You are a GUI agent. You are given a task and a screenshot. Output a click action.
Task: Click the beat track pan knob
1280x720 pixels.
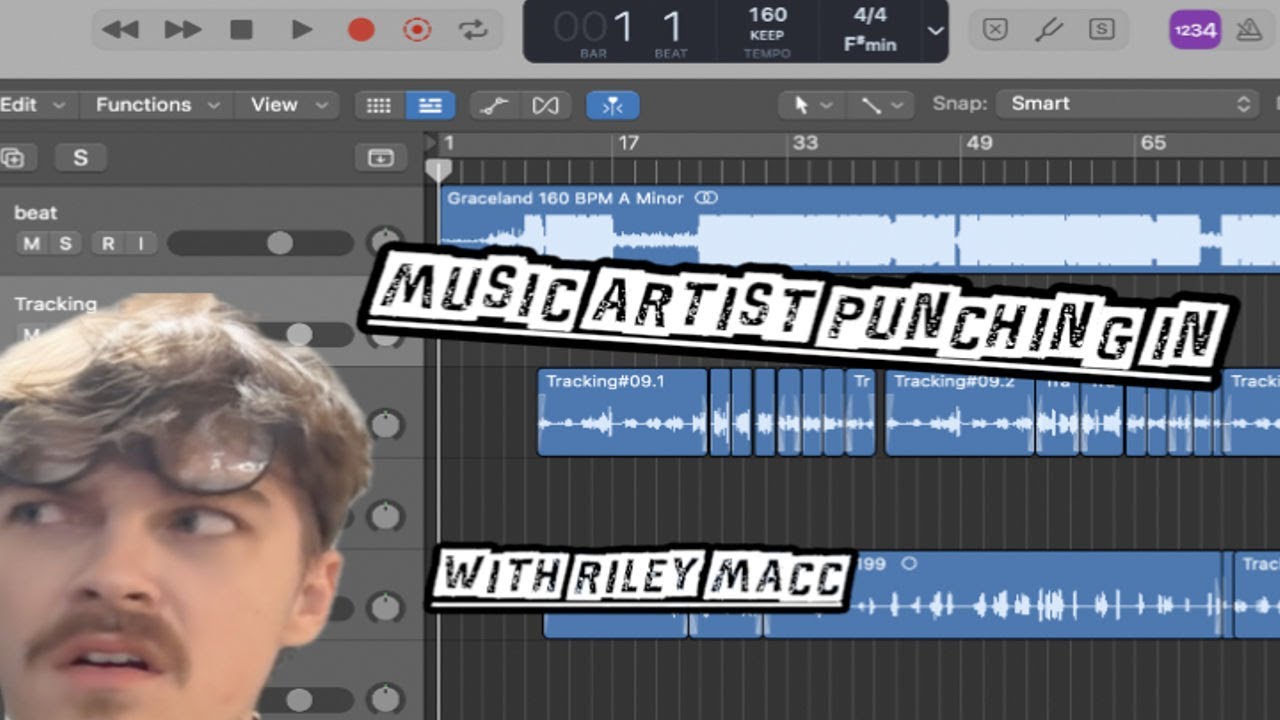coord(384,242)
